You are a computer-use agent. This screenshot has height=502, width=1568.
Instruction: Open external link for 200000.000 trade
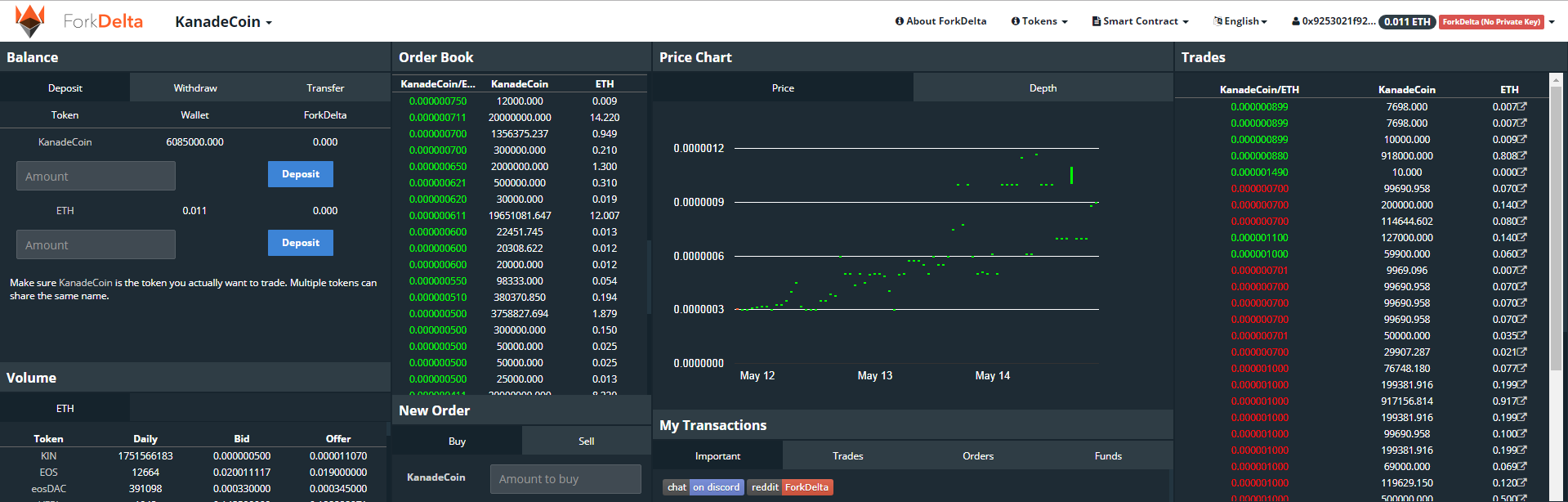click(x=1522, y=204)
